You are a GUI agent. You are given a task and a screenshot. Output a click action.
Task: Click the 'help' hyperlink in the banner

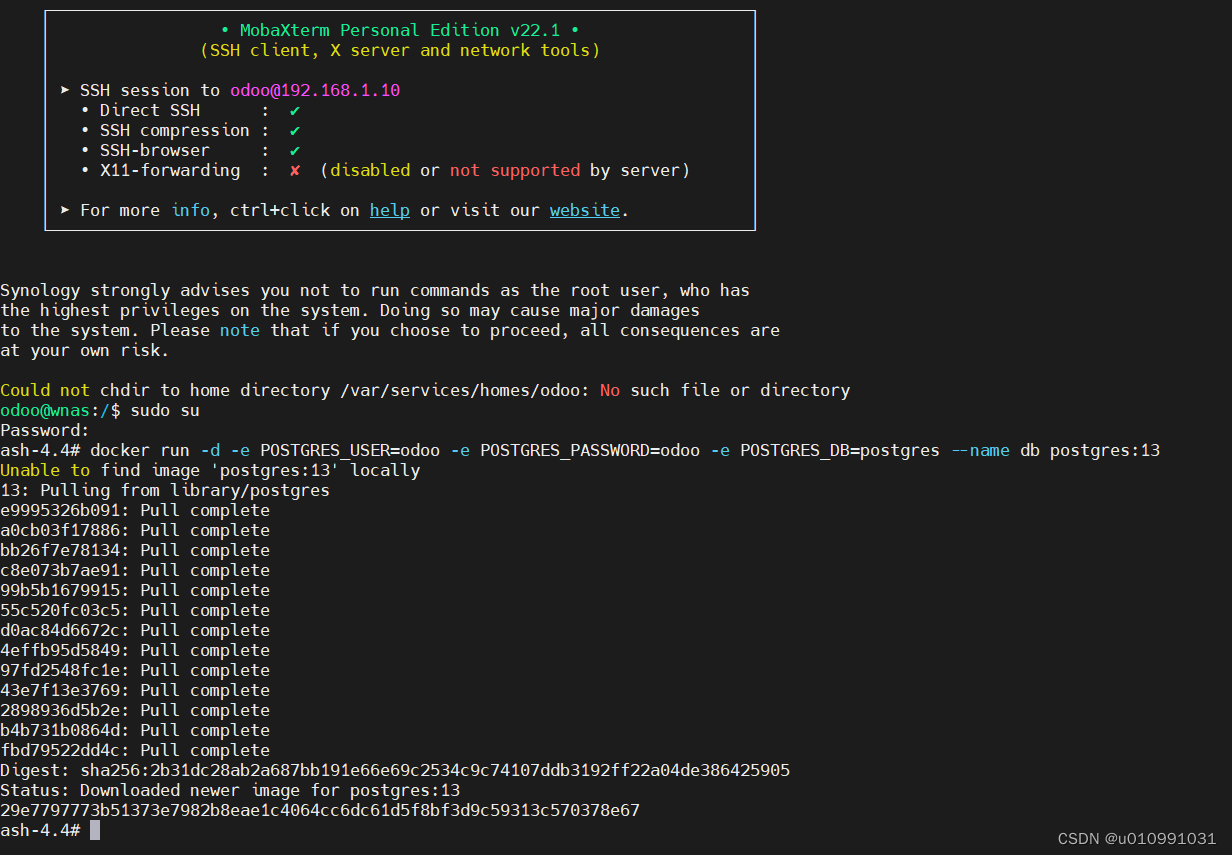[x=389, y=210]
